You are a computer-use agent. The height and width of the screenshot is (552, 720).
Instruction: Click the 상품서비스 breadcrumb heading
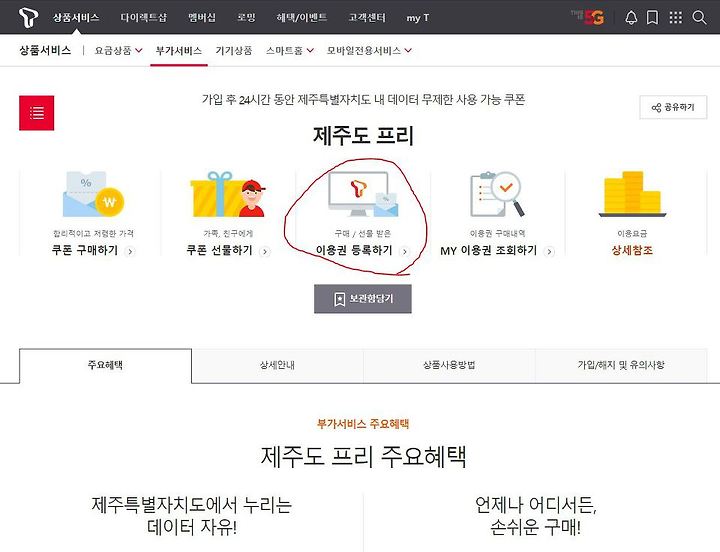click(45, 51)
